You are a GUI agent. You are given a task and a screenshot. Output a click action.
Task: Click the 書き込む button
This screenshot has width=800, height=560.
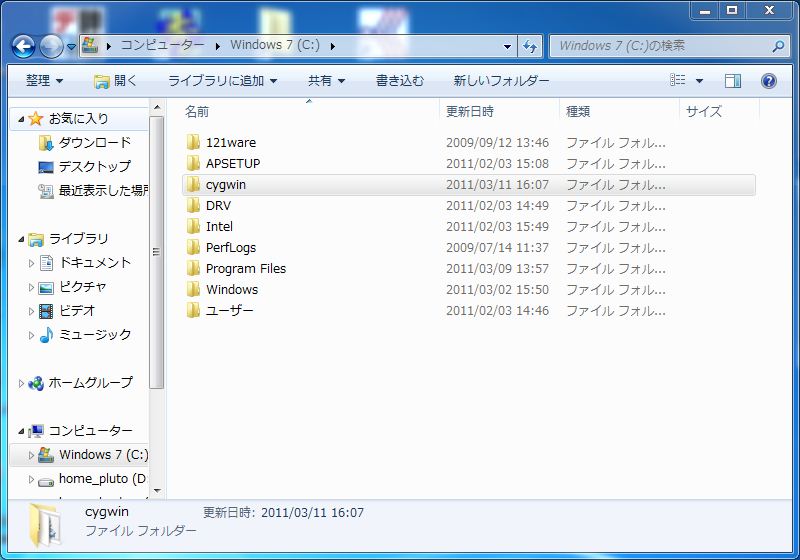tap(399, 81)
